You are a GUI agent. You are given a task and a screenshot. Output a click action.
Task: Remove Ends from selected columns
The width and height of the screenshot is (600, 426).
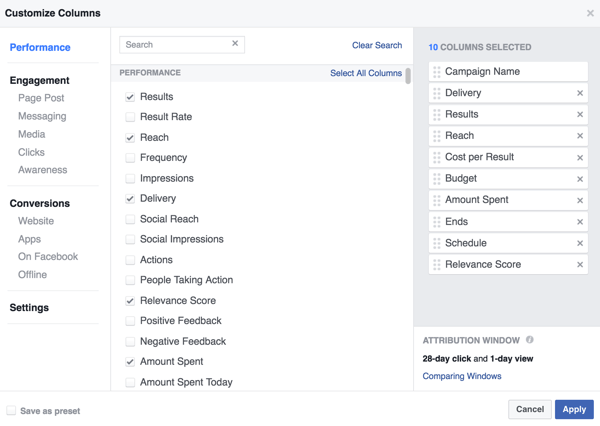coord(580,222)
